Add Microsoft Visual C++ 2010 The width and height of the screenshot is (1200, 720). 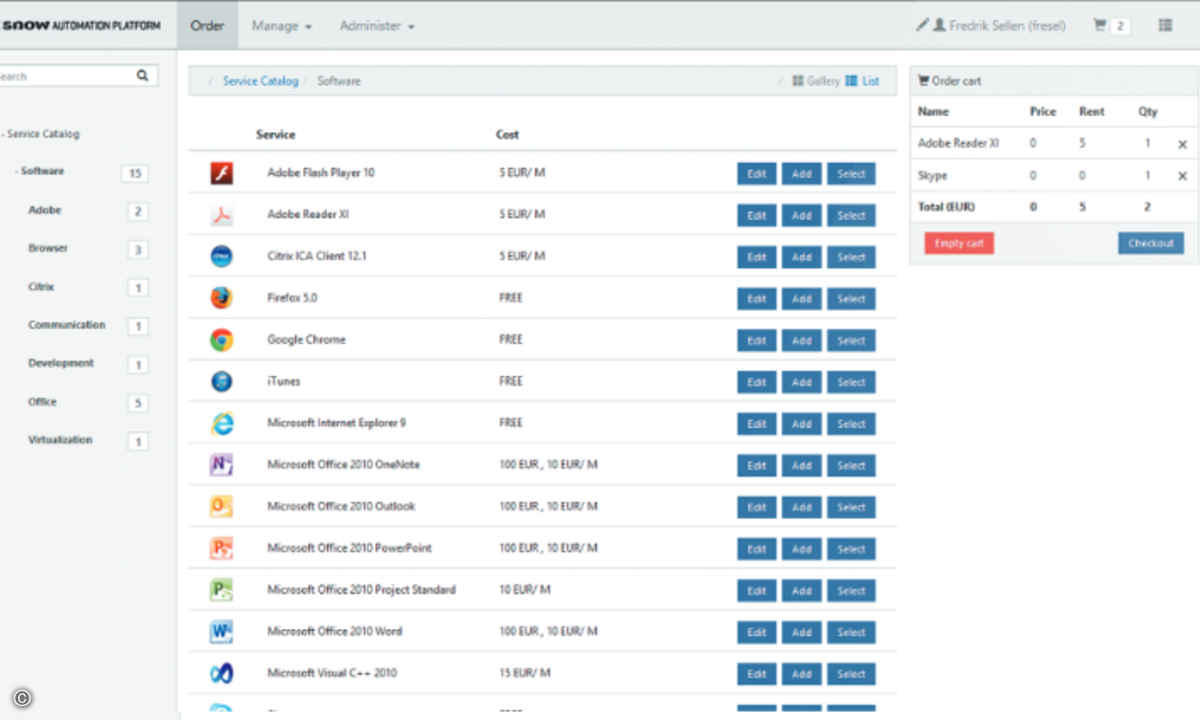pyautogui.click(x=802, y=674)
